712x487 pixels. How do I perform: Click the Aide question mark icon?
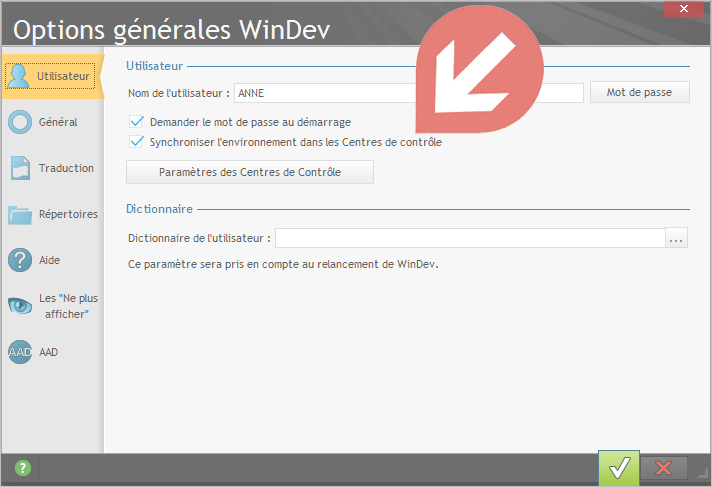tap(20, 260)
